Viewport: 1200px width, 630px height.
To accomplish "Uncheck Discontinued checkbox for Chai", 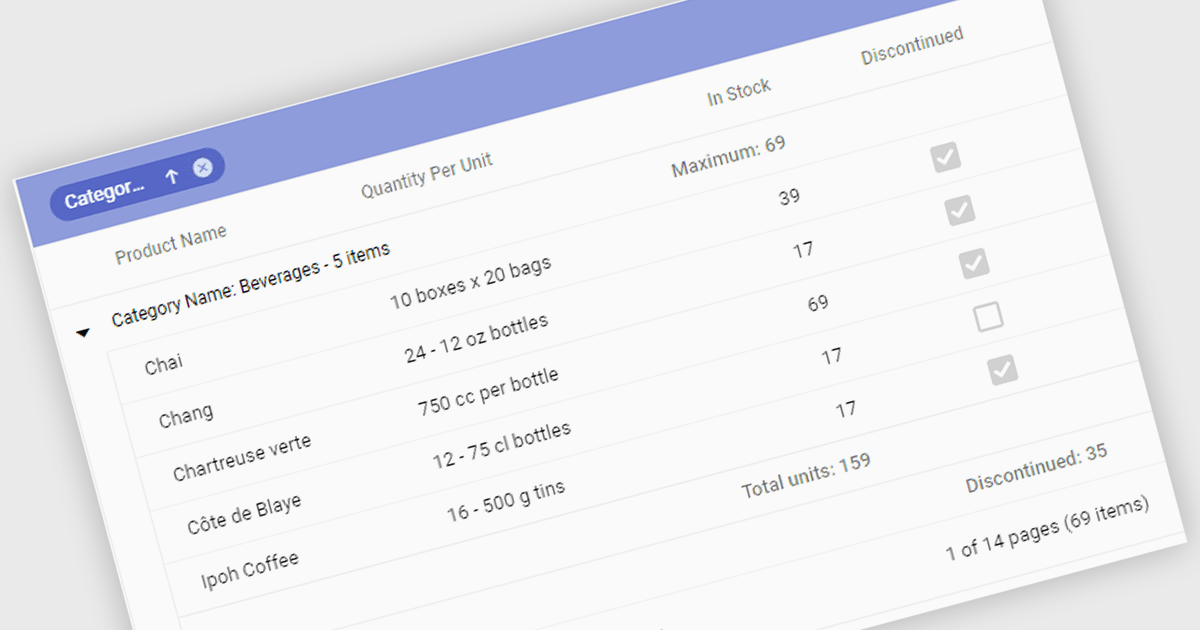I will point(946,157).
